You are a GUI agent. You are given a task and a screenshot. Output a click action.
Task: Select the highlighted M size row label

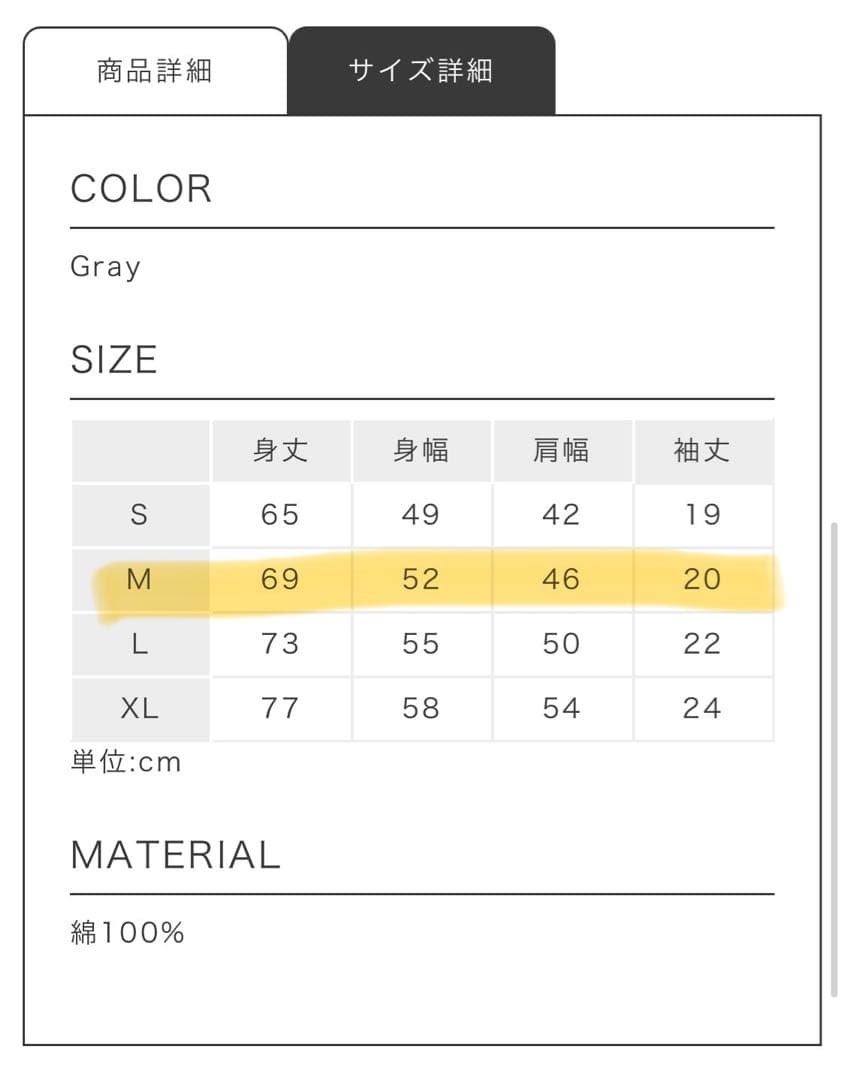(x=140, y=579)
